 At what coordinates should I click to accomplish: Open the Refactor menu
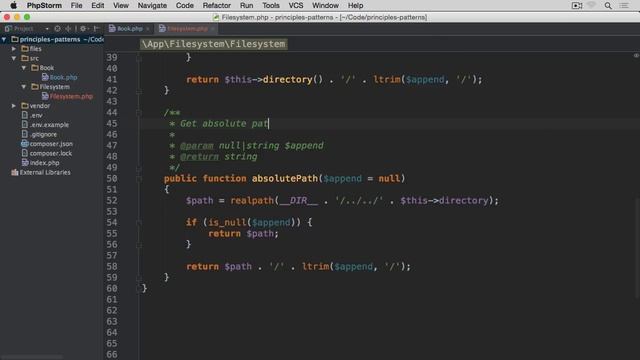click(217, 5)
